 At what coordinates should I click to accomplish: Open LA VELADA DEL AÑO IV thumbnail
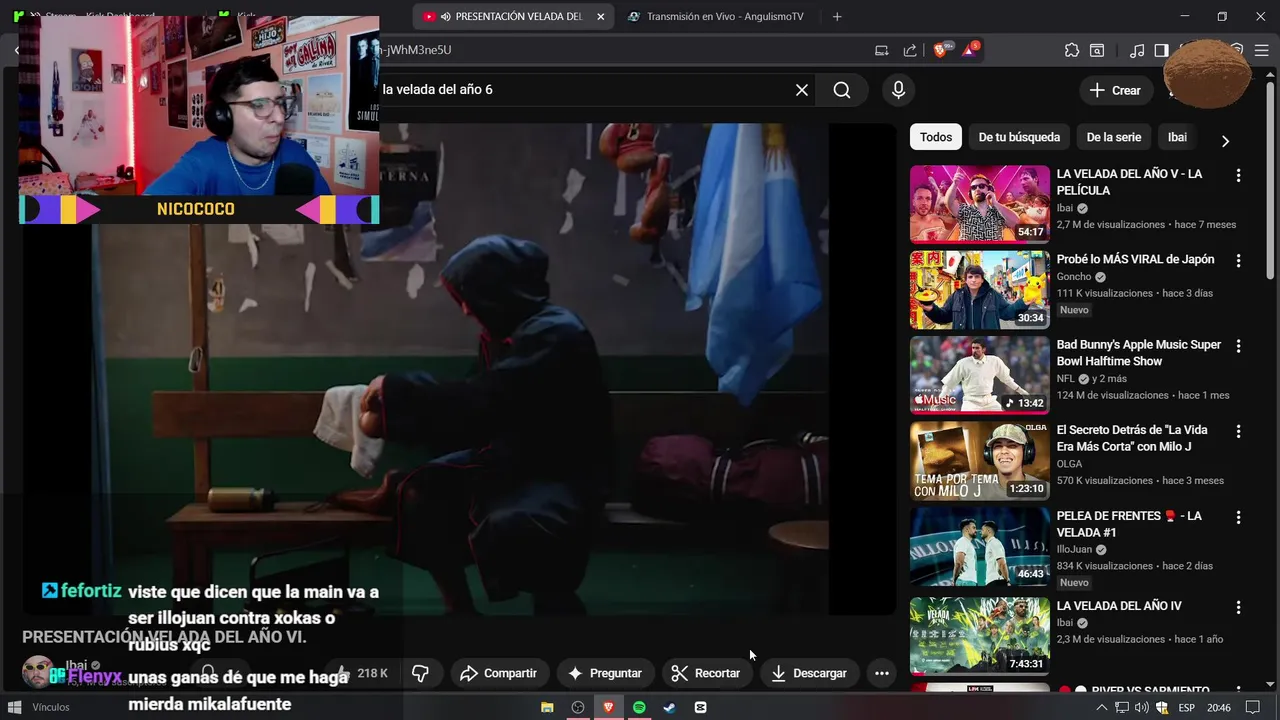coord(979,635)
